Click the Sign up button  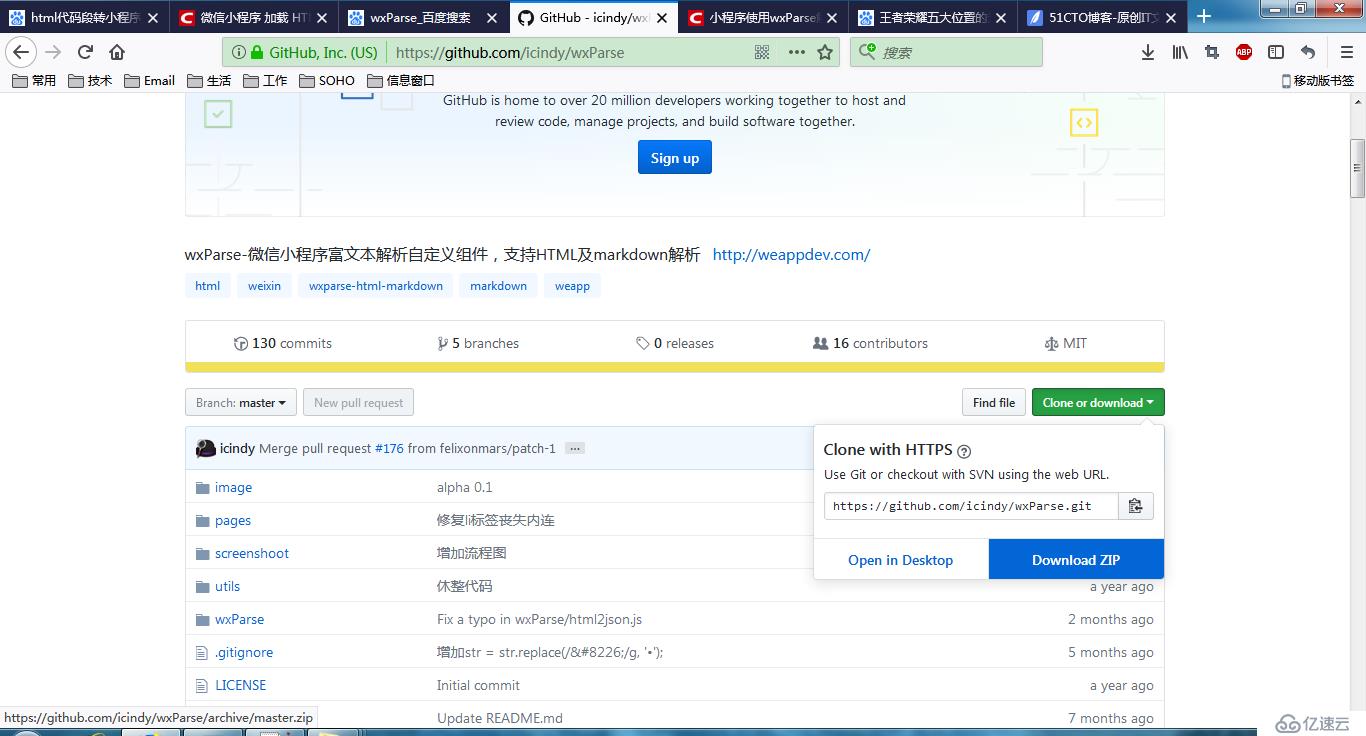(x=675, y=158)
